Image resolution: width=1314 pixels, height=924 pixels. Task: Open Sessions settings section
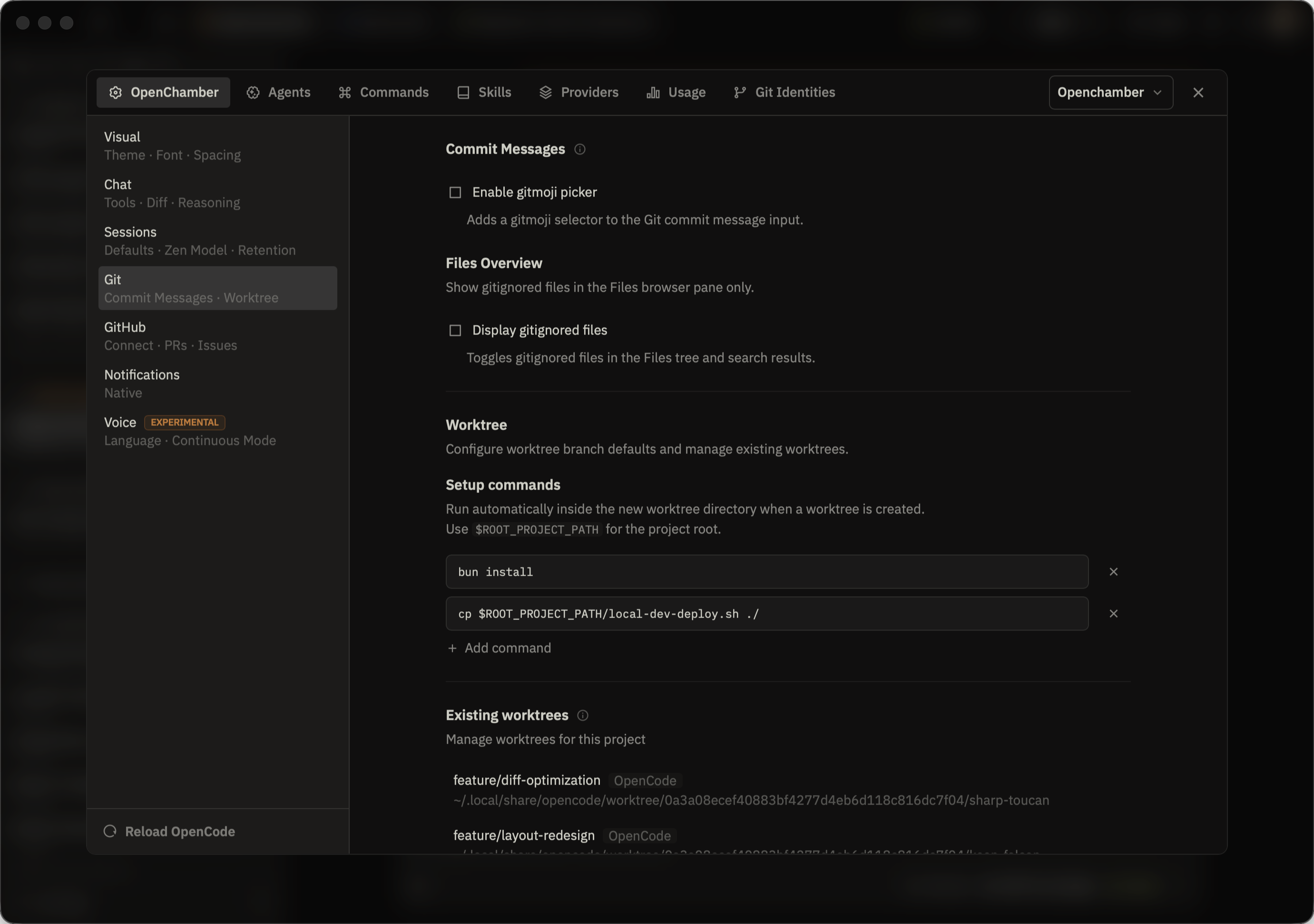click(x=217, y=241)
